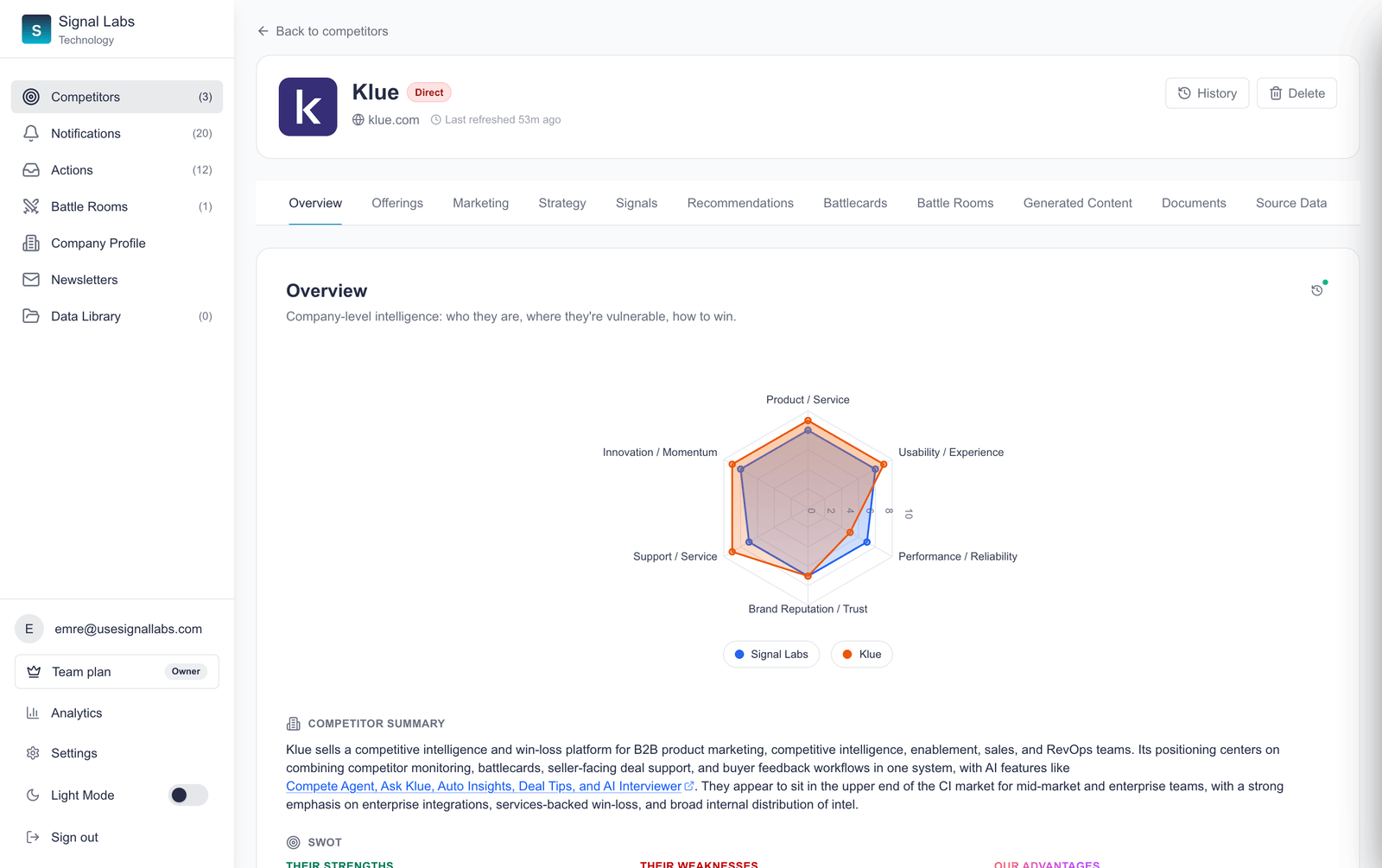Open the Team plan Owner button

click(x=117, y=672)
